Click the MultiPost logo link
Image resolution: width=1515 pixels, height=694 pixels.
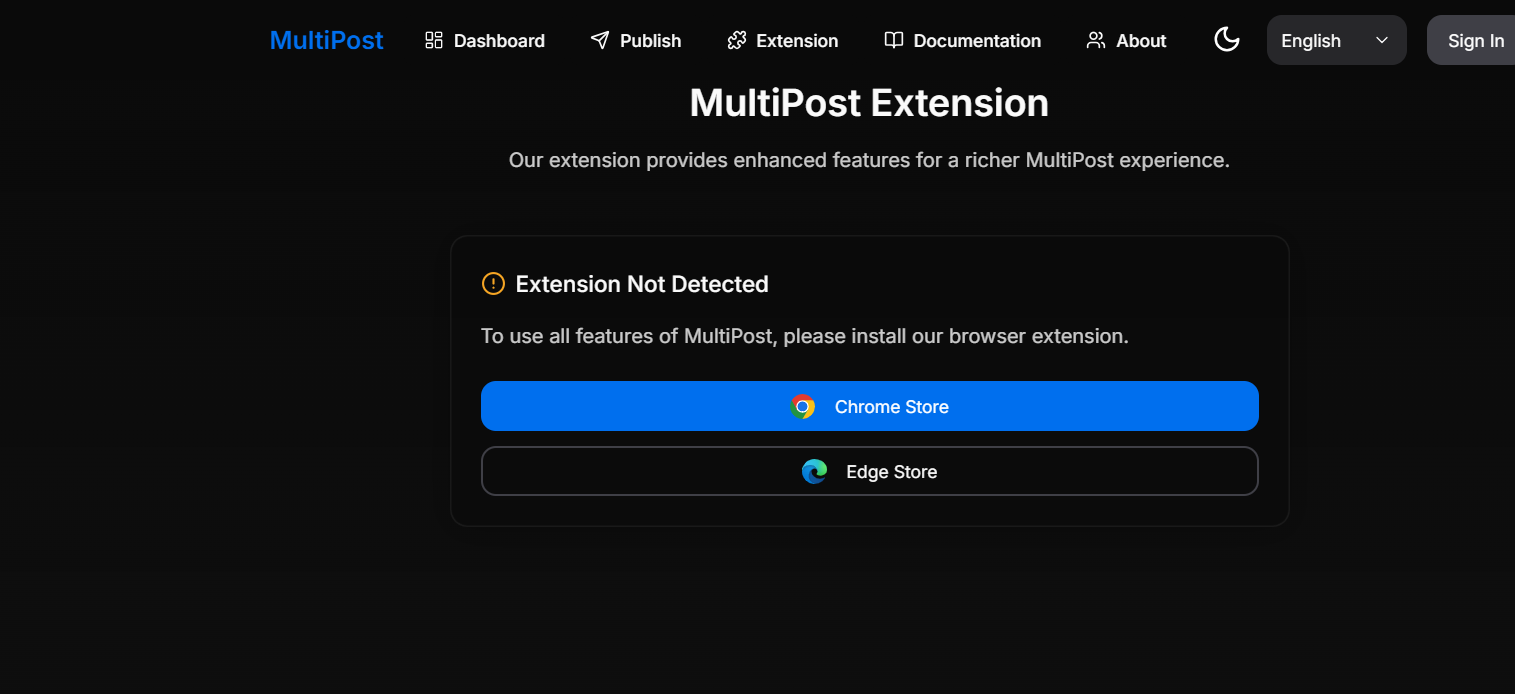click(x=326, y=40)
